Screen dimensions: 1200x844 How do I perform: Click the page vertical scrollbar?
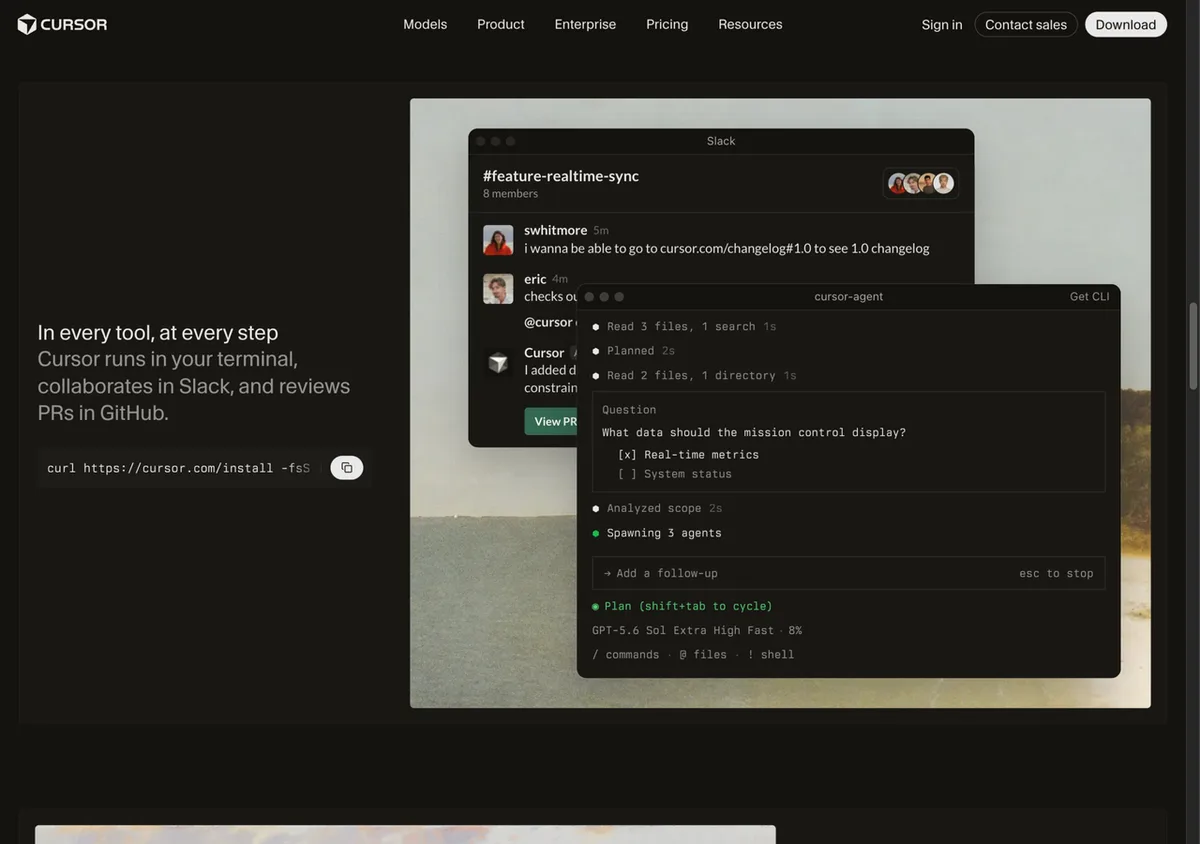pos(1193,346)
